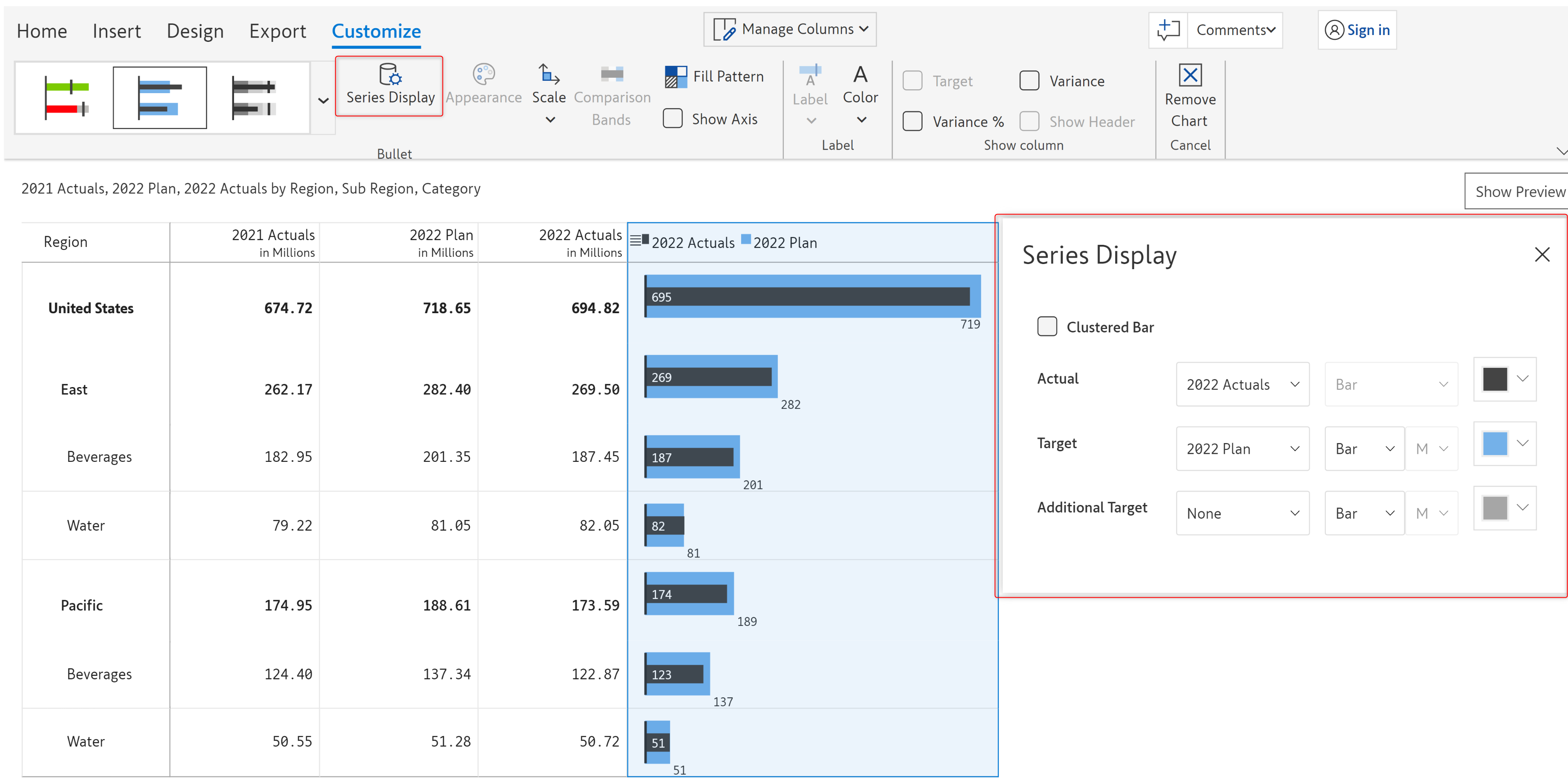Click the Show Preview button
The height and width of the screenshot is (784, 1568).
(1519, 192)
